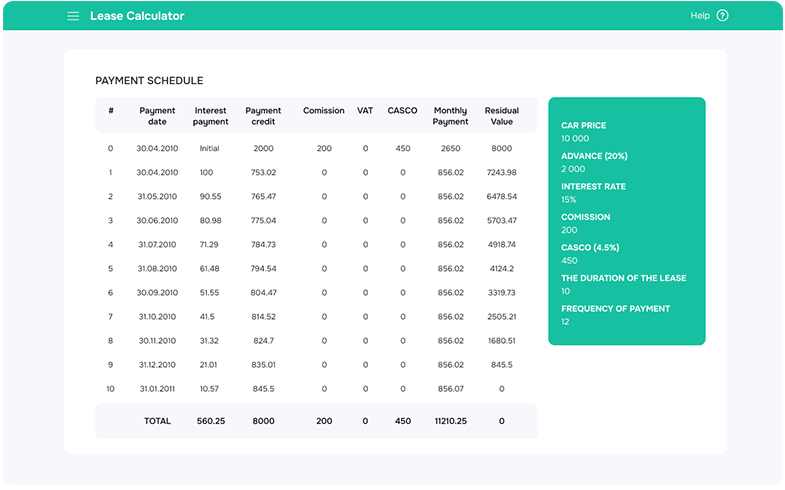
Task: Click the Car Price value 10 000
Action: click(x=576, y=138)
